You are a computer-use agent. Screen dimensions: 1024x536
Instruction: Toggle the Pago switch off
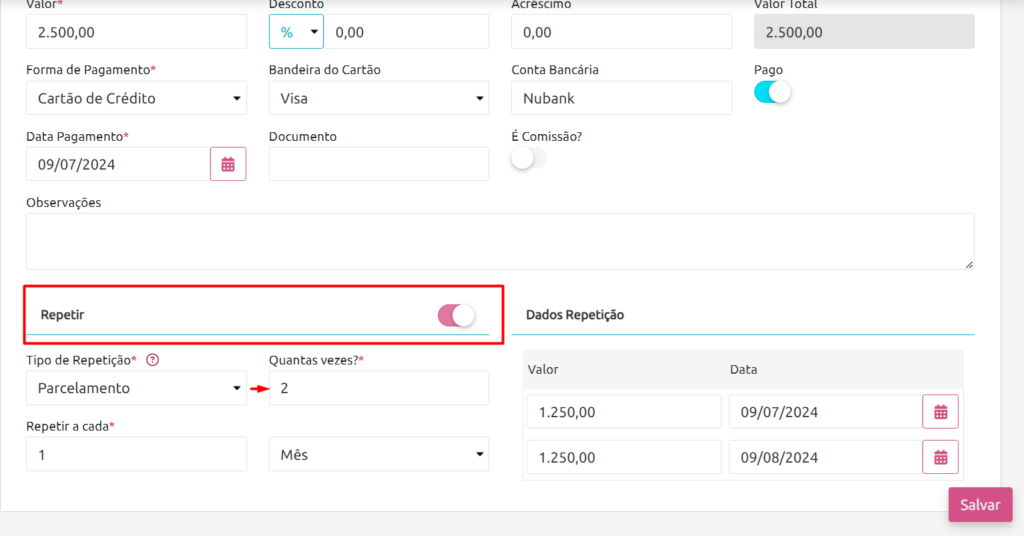point(773,92)
